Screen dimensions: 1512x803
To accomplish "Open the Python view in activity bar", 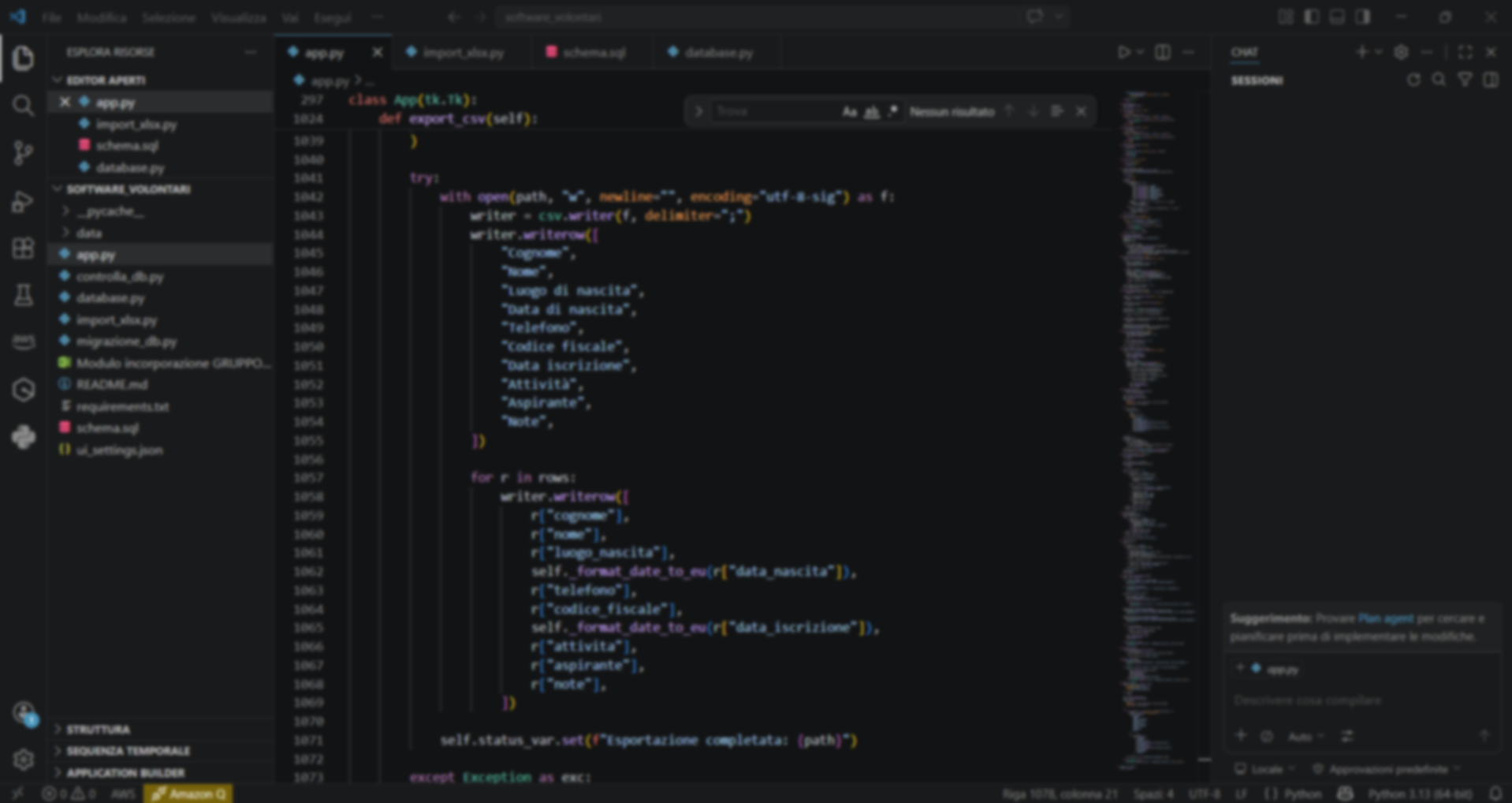I will tap(24, 437).
